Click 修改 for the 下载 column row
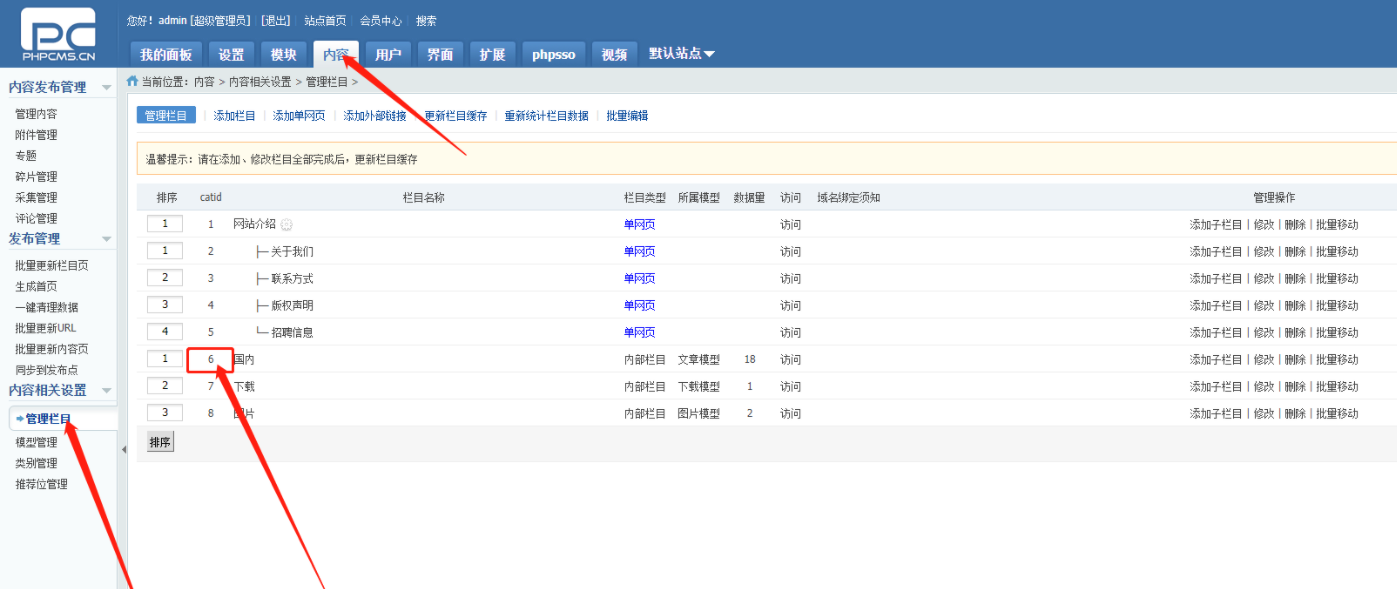This screenshot has width=1397, height=589. [1264, 387]
